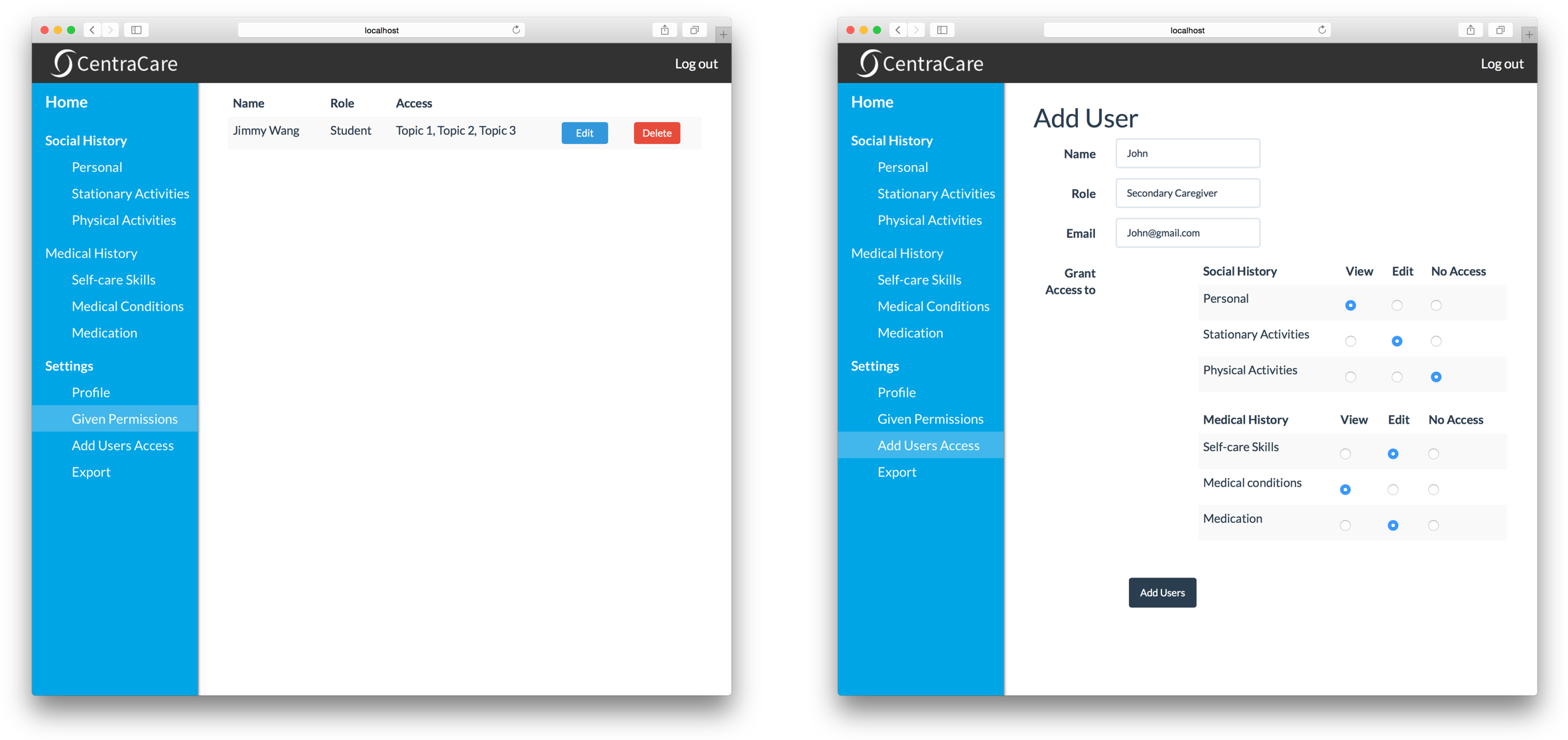Click CentraCare logo in left window
The image size is (1568, 740).
point(115,64)
